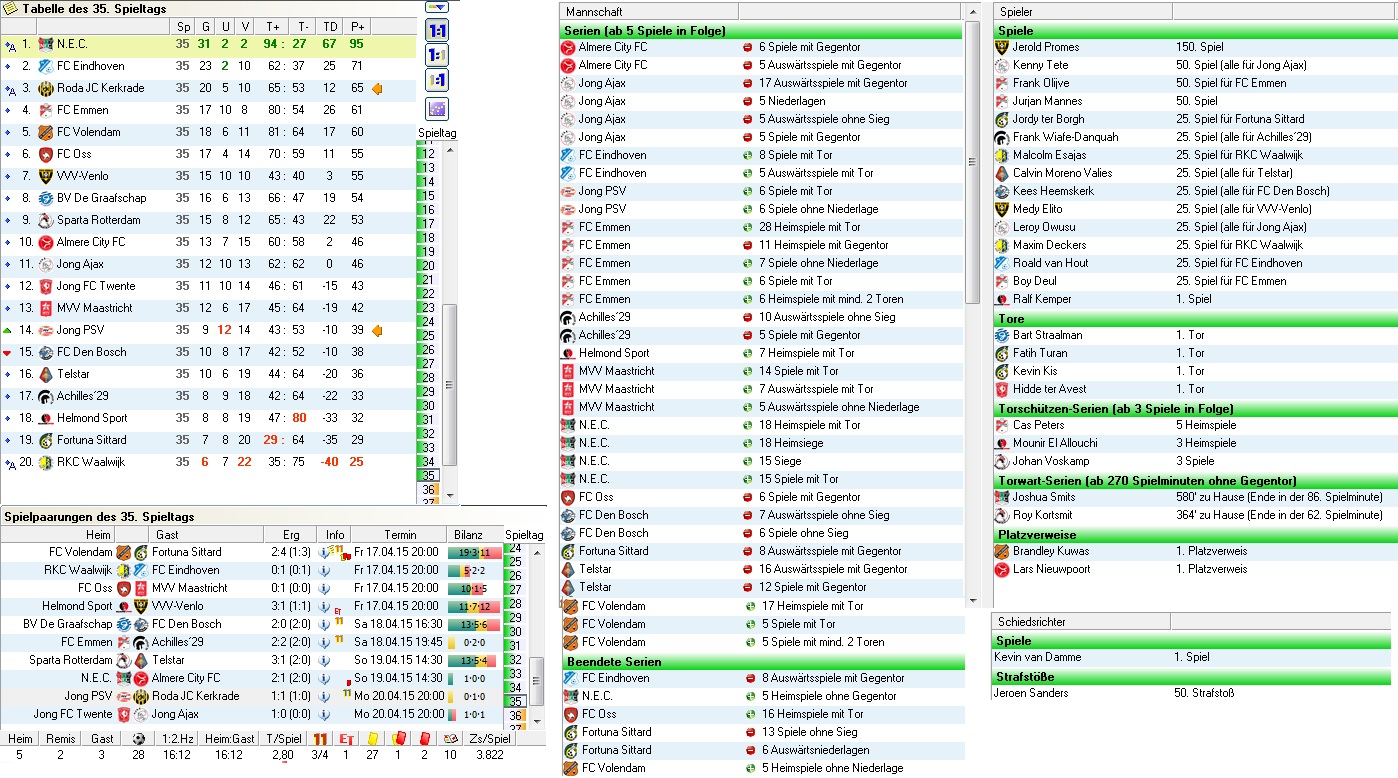Select Jeroen Sanders 50. Strafstoß row
Image resolution: width=1398 pixels, height=778 pixels.
coord(1191,693)
